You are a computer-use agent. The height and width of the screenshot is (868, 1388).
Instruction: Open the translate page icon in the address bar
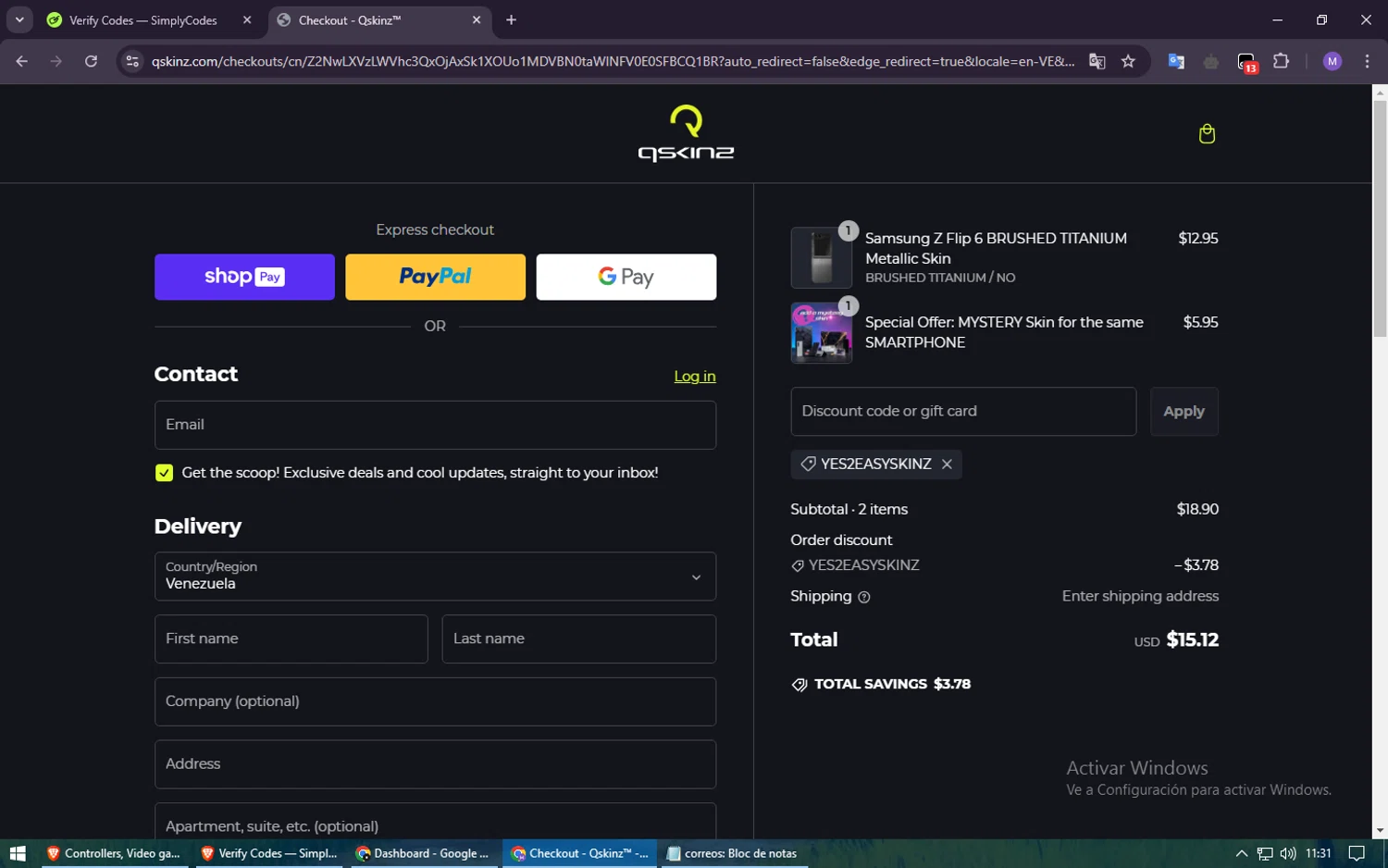point(1097,61)
